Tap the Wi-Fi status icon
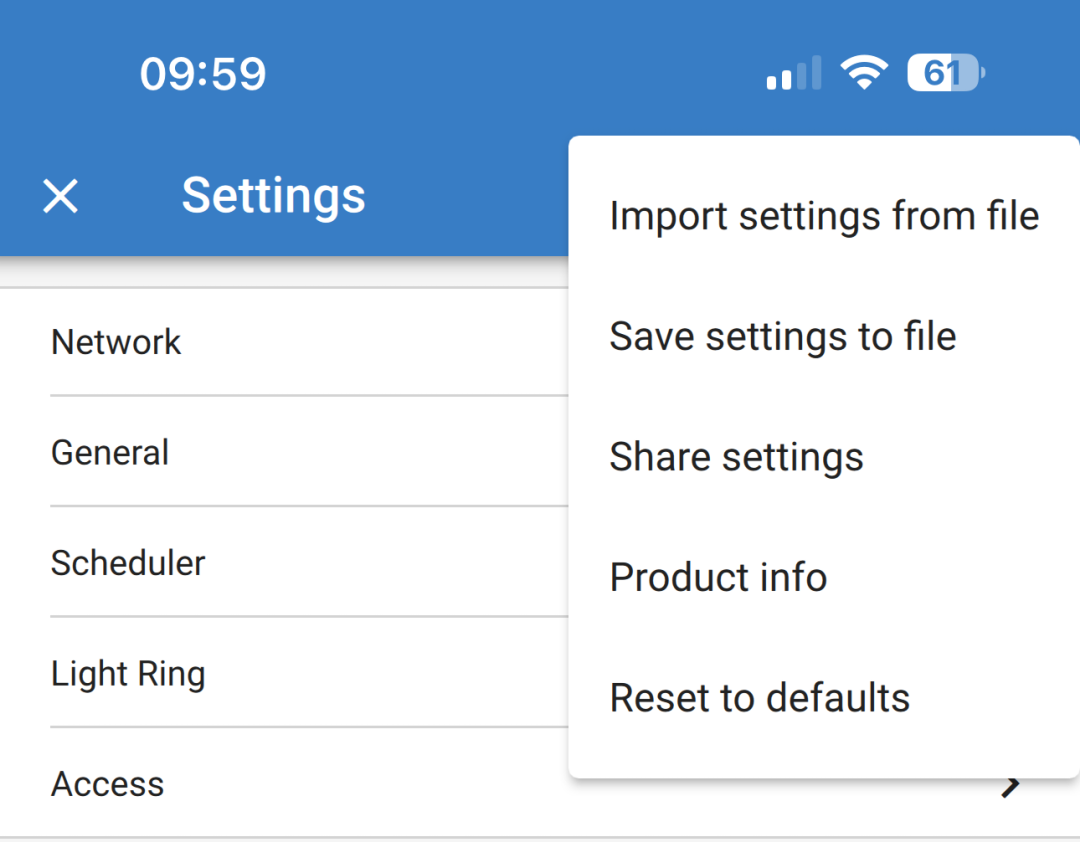The width and height of the screenshot is (1080, 842). [x=864, y=72]
